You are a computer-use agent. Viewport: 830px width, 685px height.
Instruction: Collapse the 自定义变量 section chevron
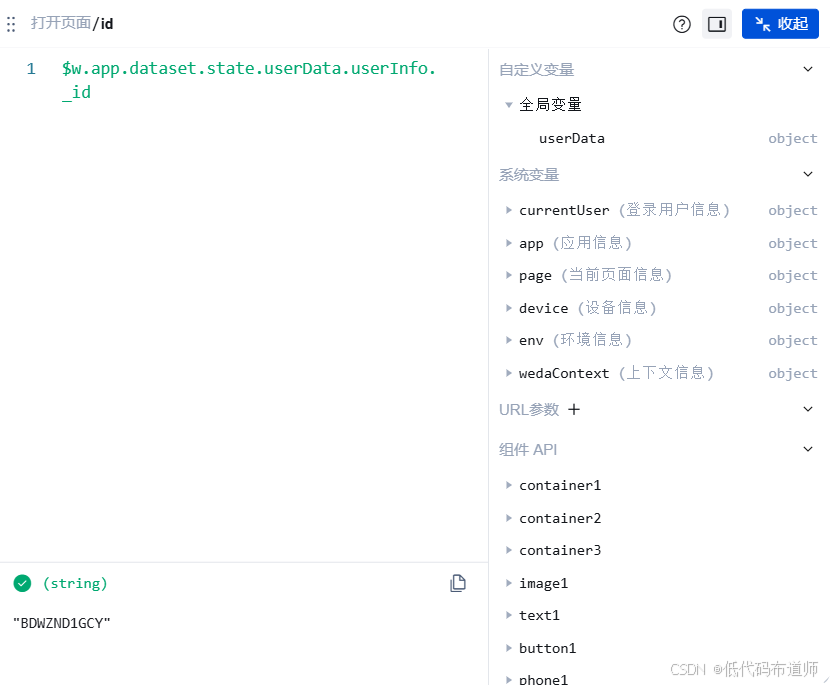tap(808, 69)
